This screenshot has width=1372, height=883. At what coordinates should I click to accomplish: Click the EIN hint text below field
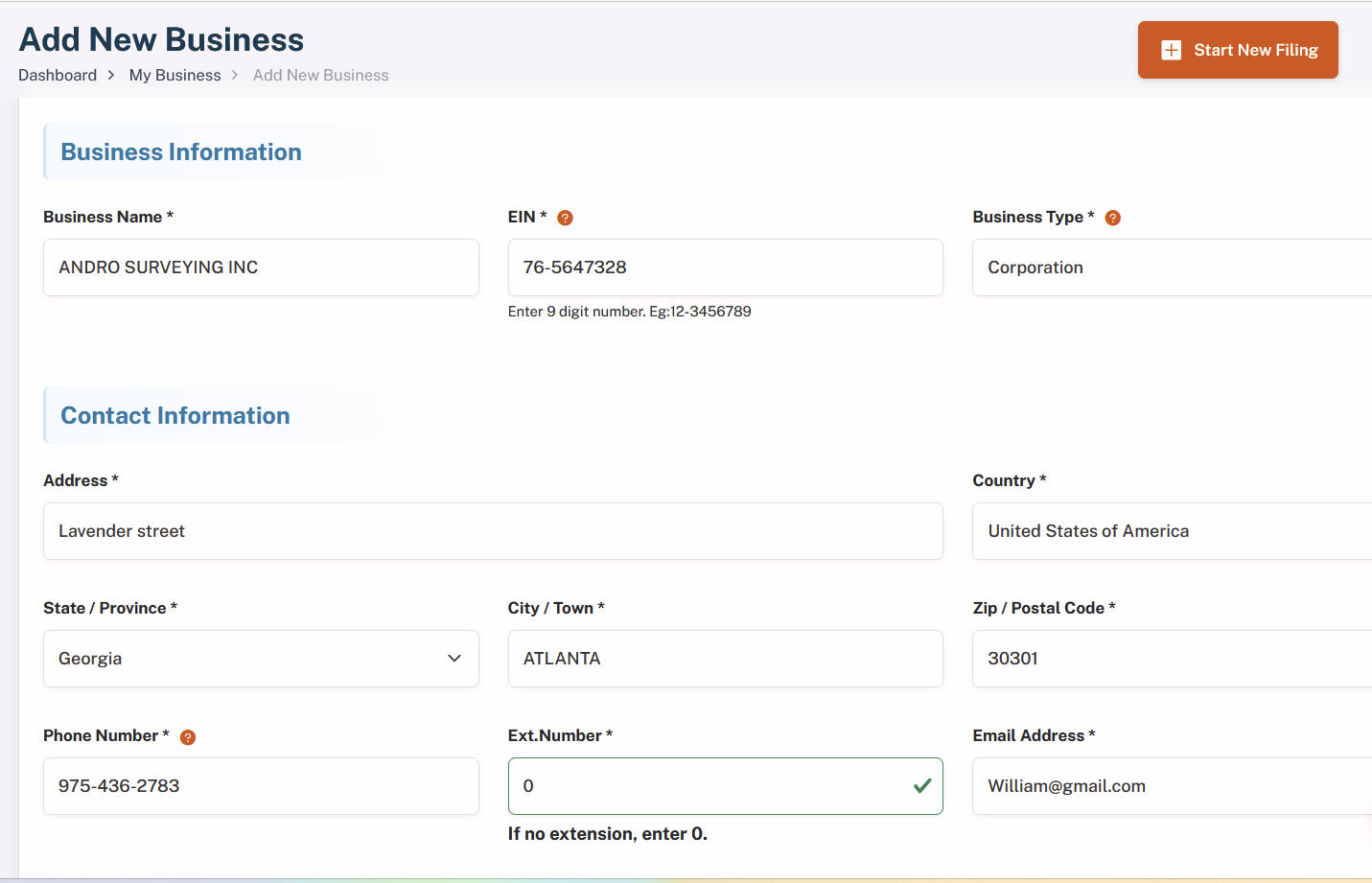(629, 312)
